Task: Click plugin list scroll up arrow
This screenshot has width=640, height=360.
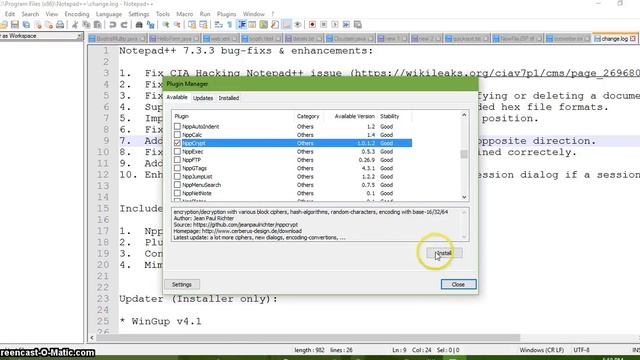Action: tap(464, 116)
